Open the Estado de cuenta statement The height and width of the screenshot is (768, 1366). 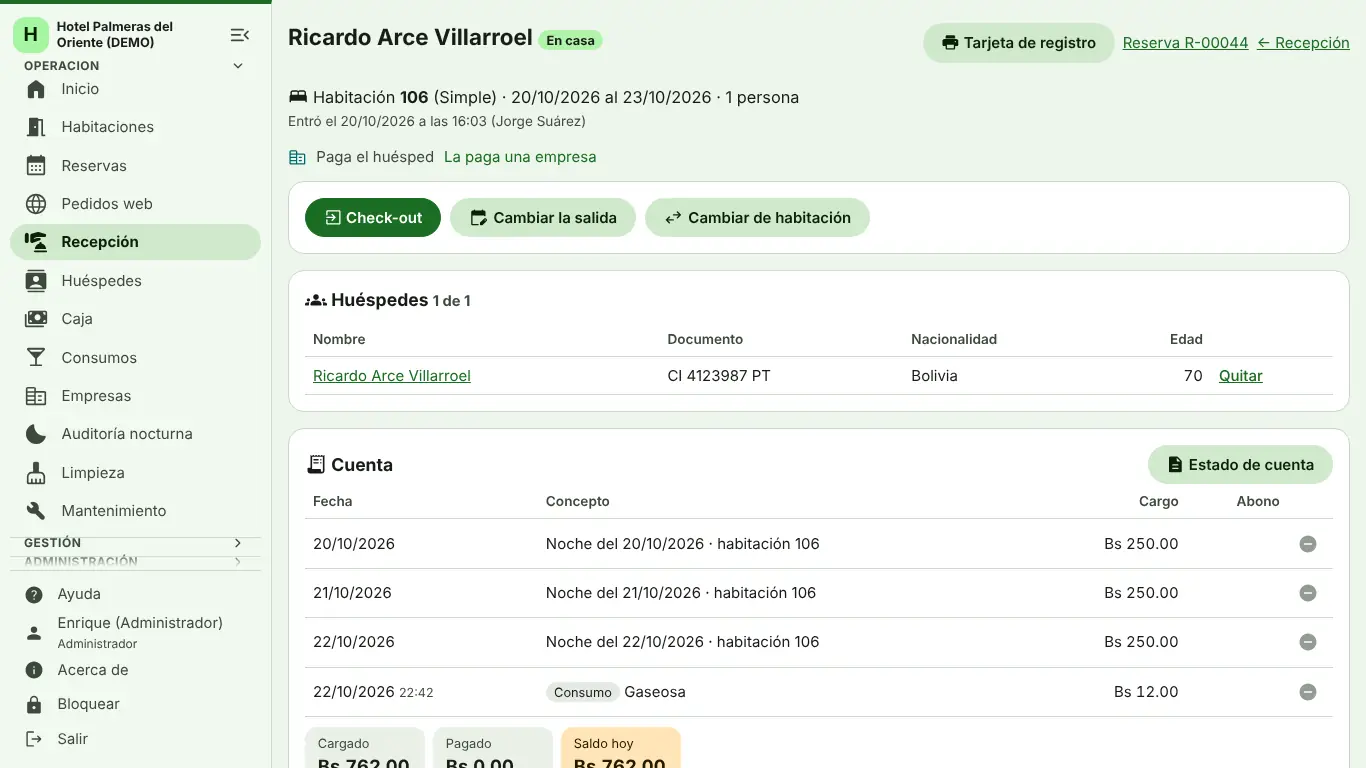[1240, 465]
